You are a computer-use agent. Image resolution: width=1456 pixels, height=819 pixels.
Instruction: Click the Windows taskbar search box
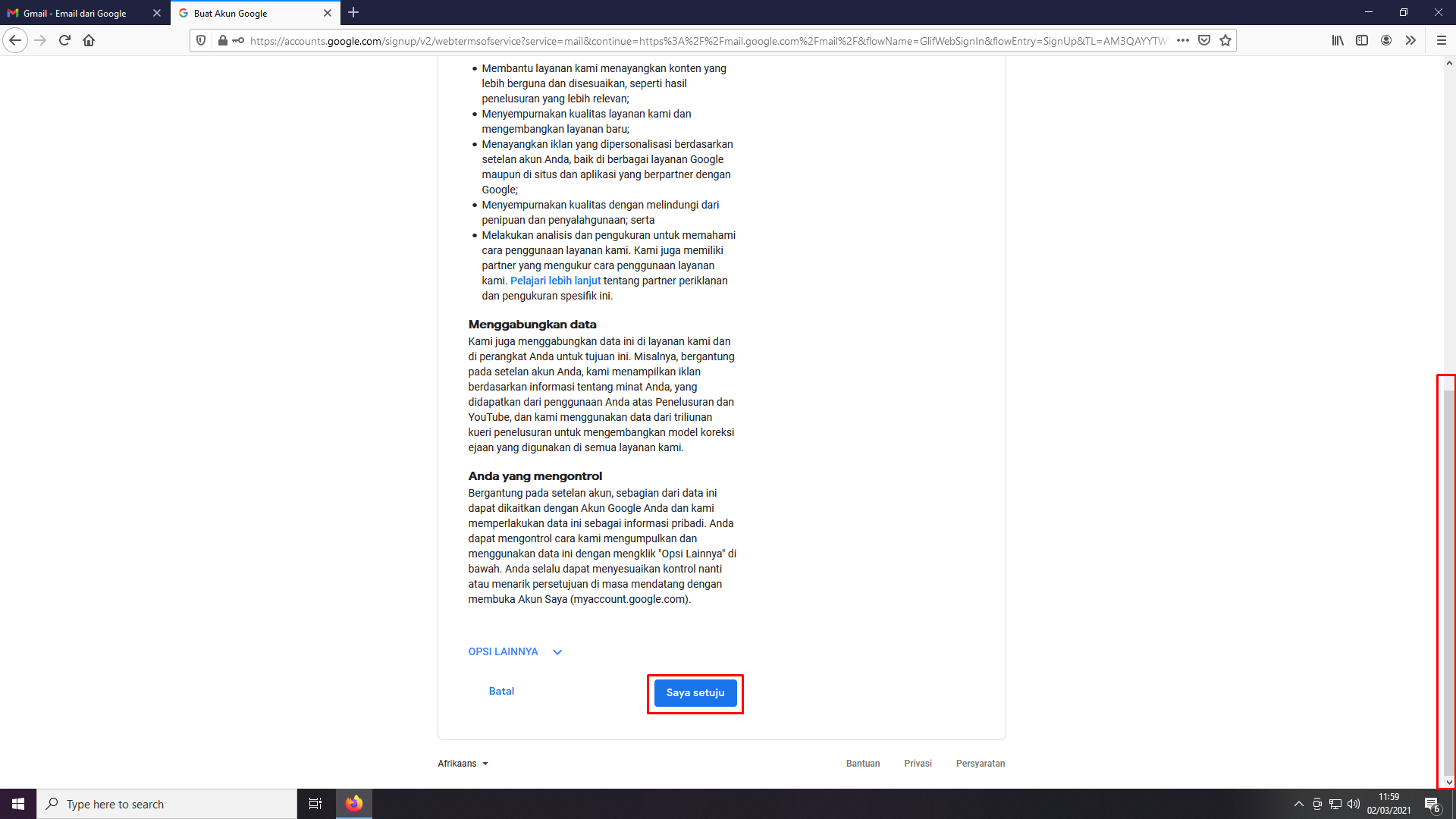(167, 804)
